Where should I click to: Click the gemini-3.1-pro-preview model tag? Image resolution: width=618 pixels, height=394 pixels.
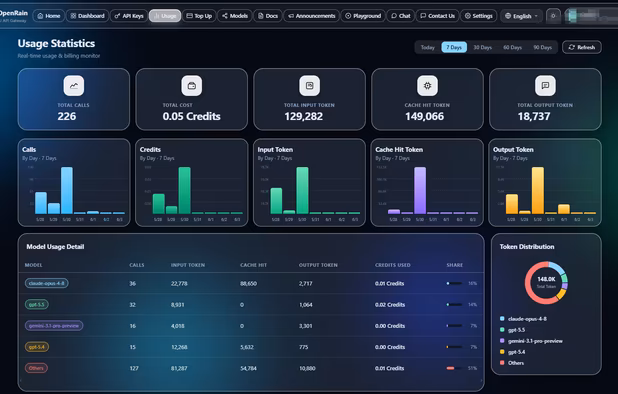pyautogui.click(x=54, y=326)
